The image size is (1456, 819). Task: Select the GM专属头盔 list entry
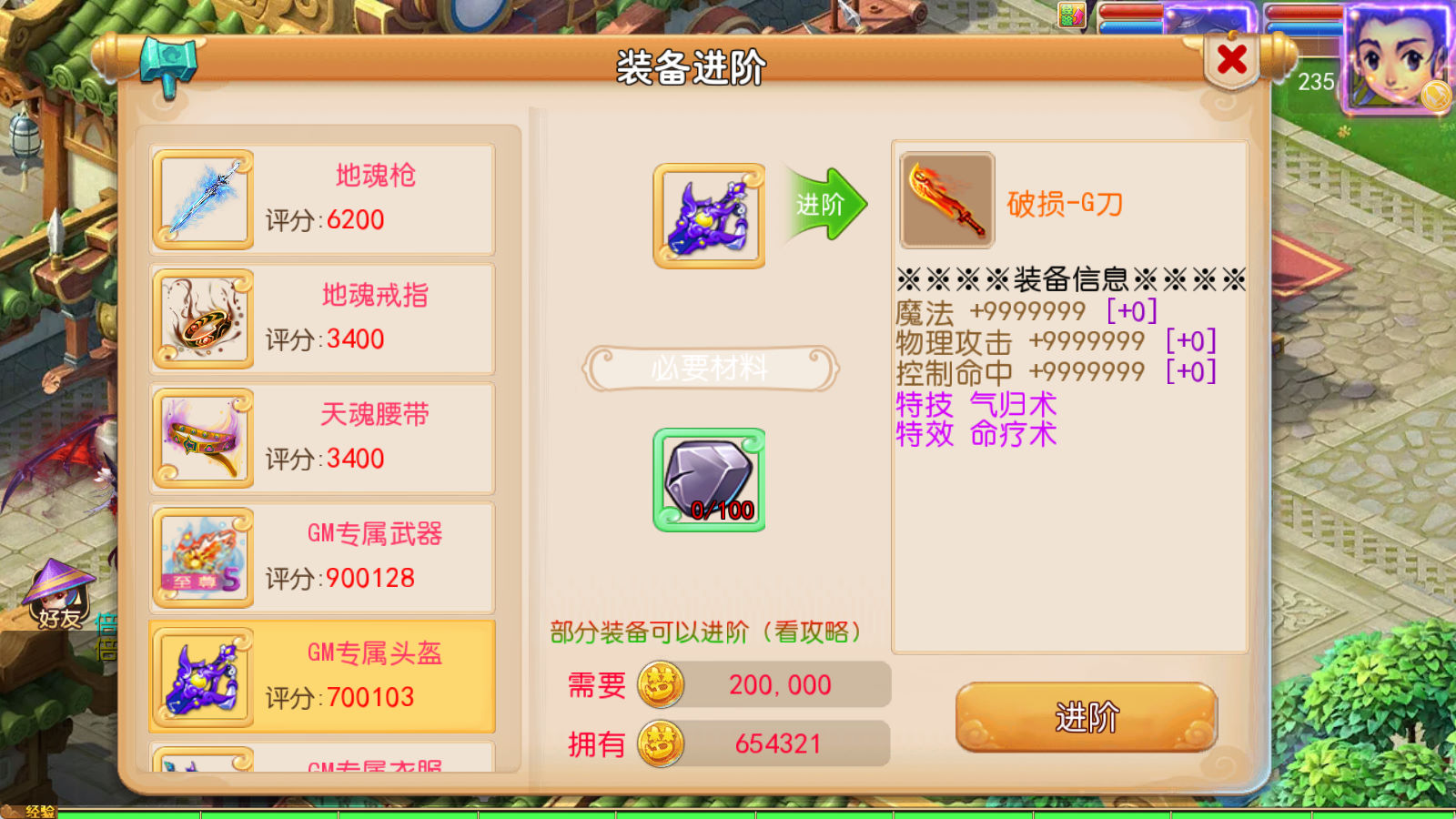coord(322,676)
